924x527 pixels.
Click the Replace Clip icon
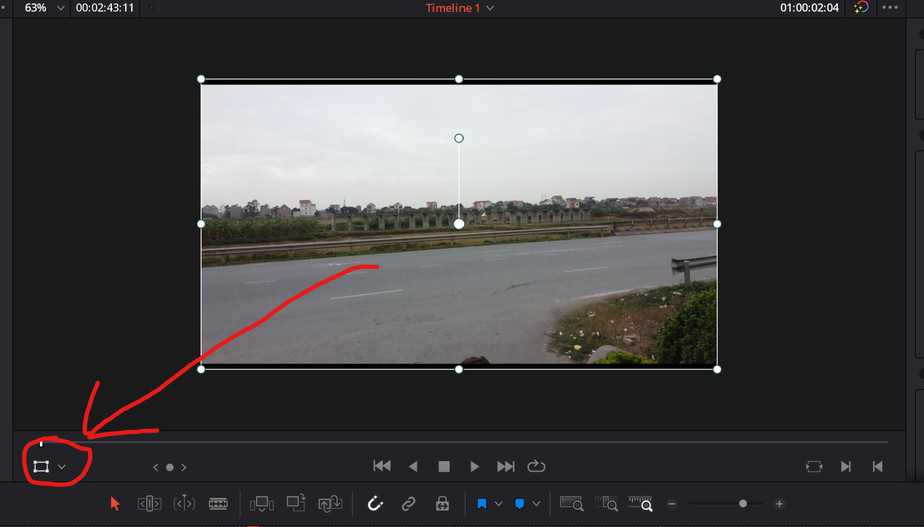coord(331,503)
